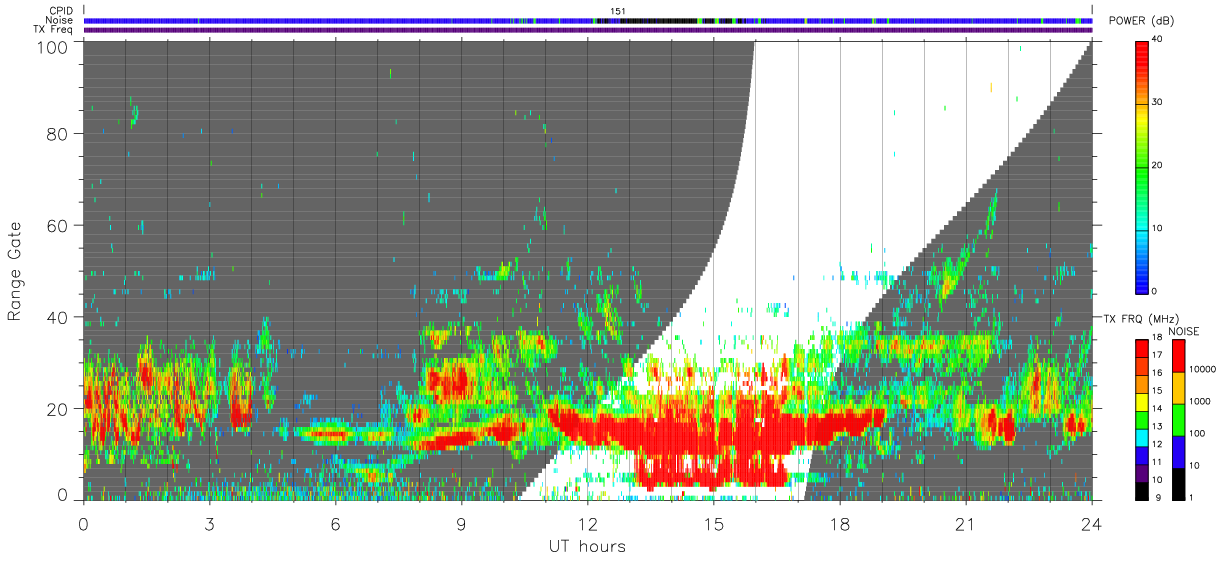
Task: Click the 40 tick on Range Gate axis
Action: [x=57, y=317]
